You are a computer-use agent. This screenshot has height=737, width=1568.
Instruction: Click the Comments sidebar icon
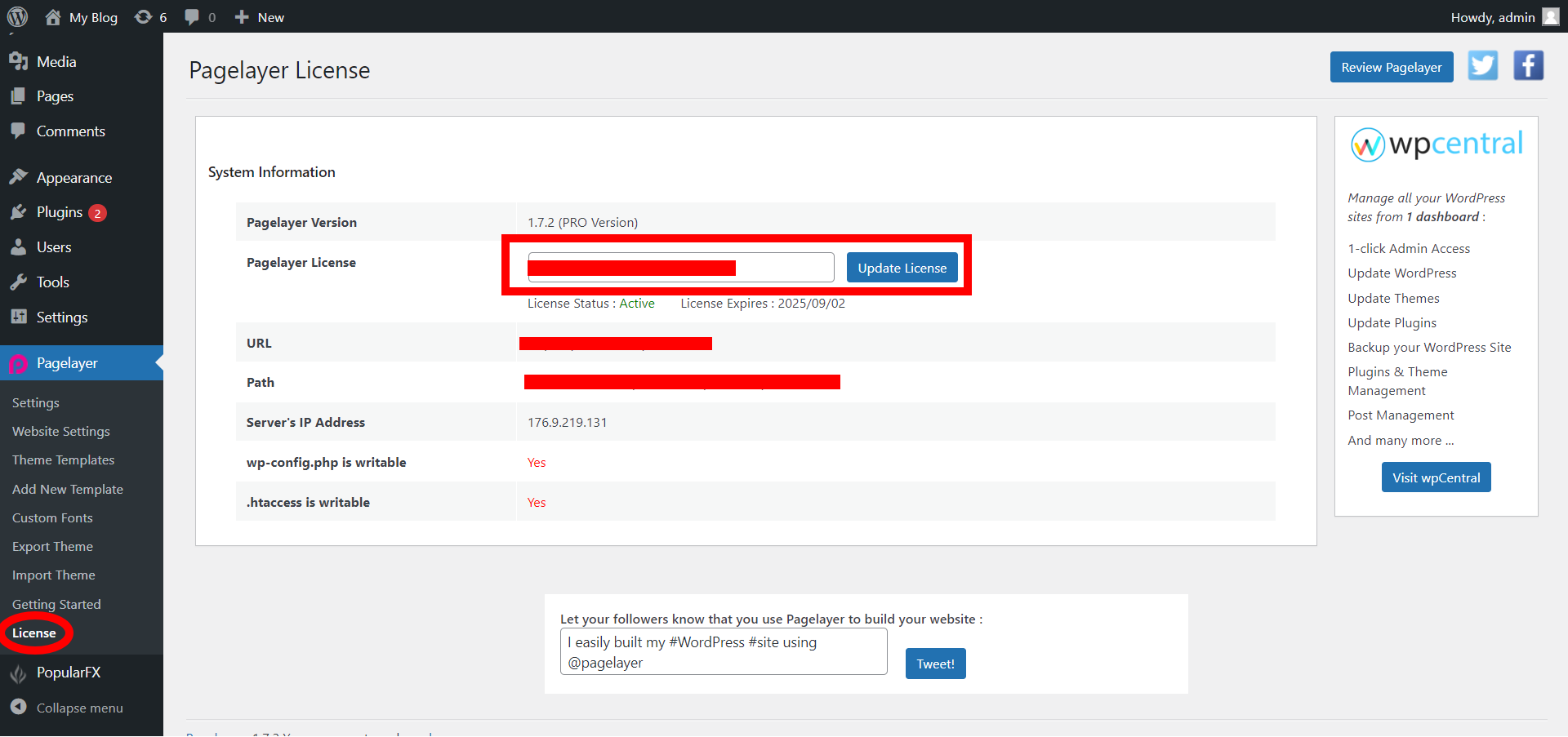point(19,131)
